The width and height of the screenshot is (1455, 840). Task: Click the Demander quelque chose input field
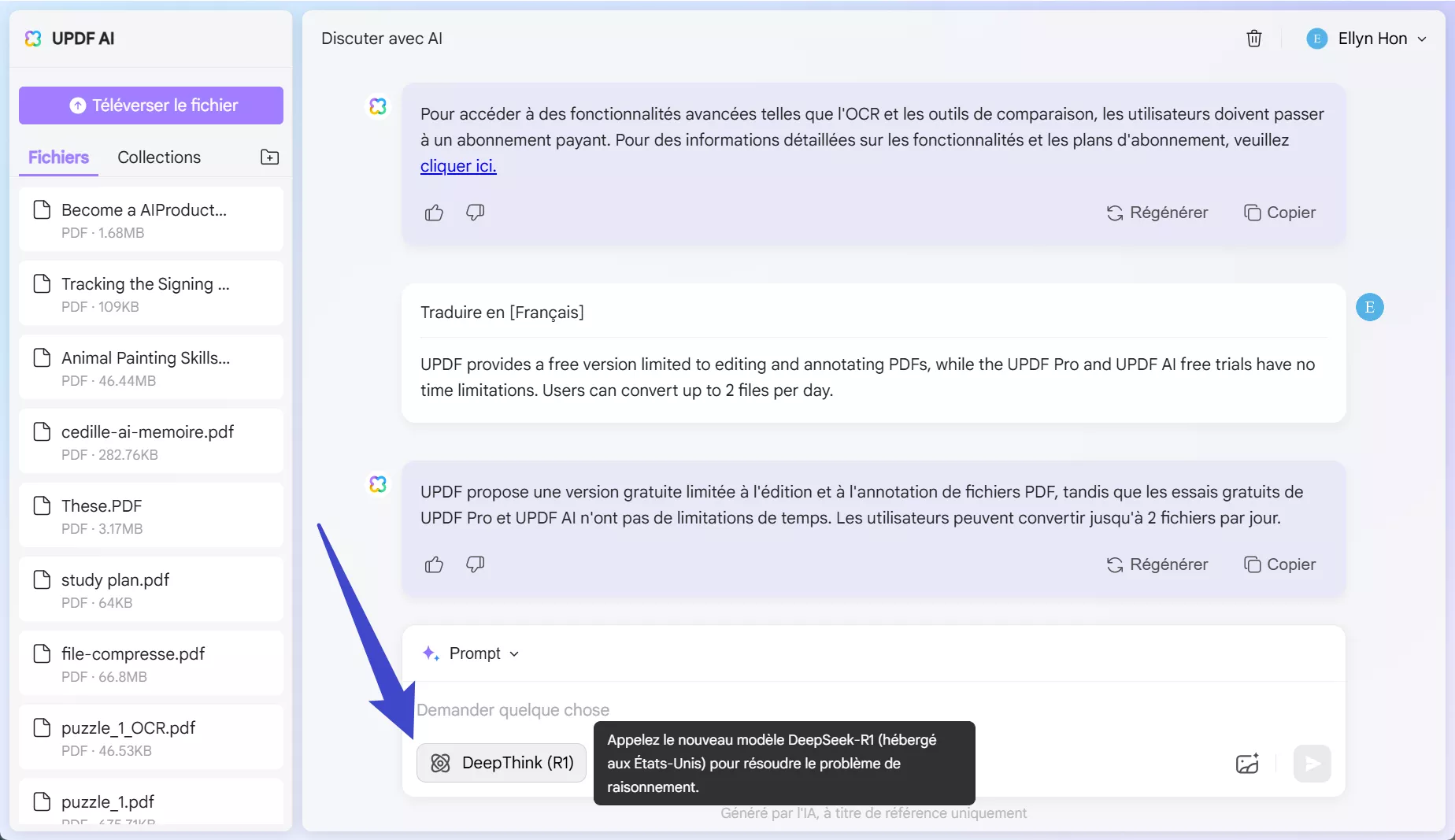(709, 709)
